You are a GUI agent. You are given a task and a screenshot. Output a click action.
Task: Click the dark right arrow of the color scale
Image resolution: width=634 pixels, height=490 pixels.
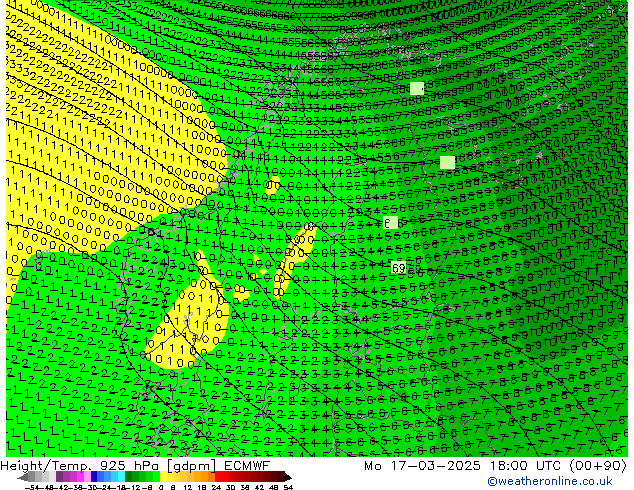point(288,477)
